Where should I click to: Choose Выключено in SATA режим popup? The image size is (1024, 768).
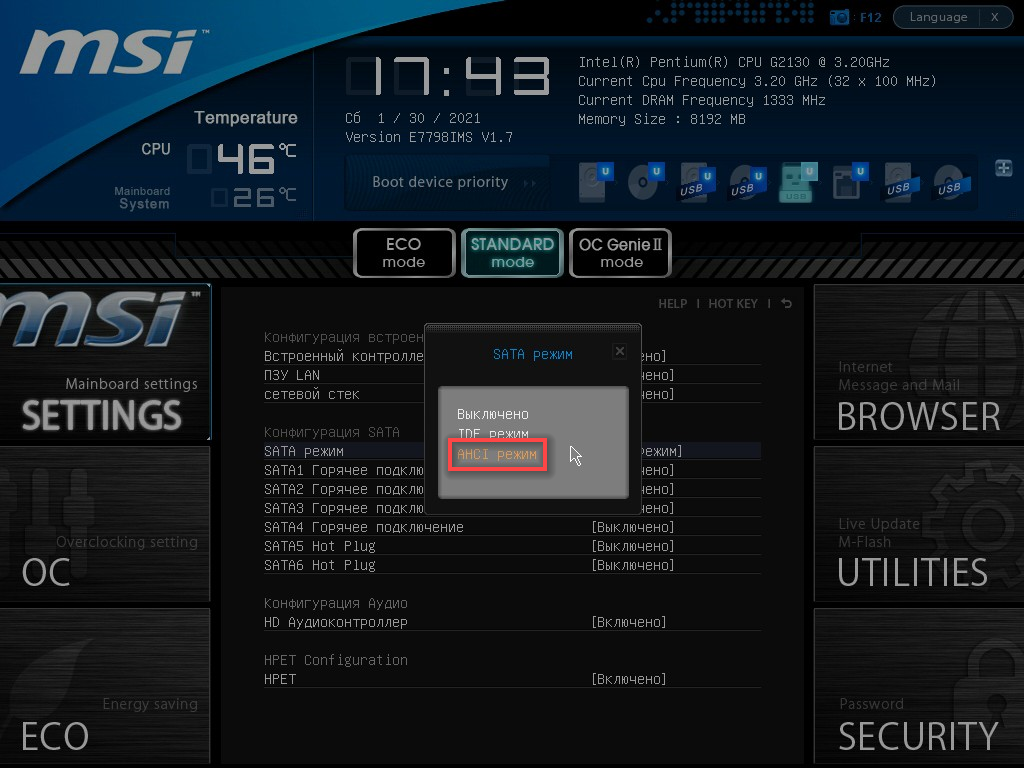tap(492, 414)
